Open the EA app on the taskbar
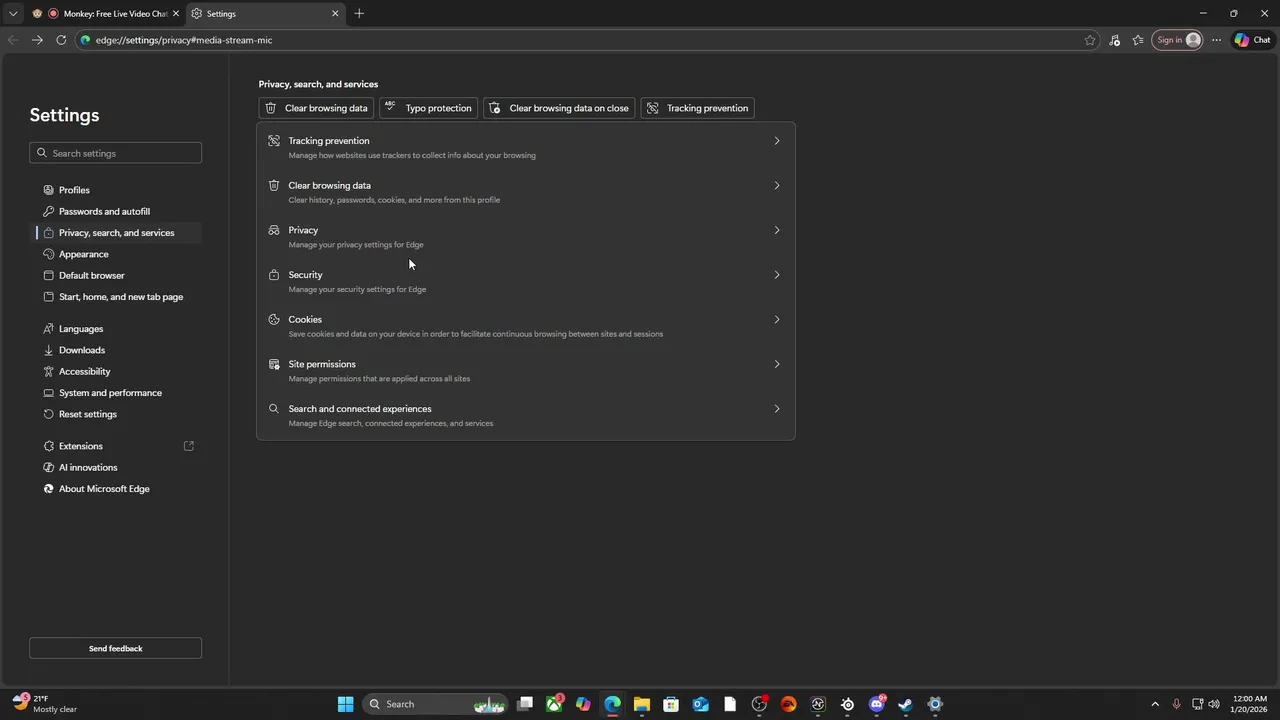The height and width of the screenshot is (720, 1280). (x=789, y=704)
